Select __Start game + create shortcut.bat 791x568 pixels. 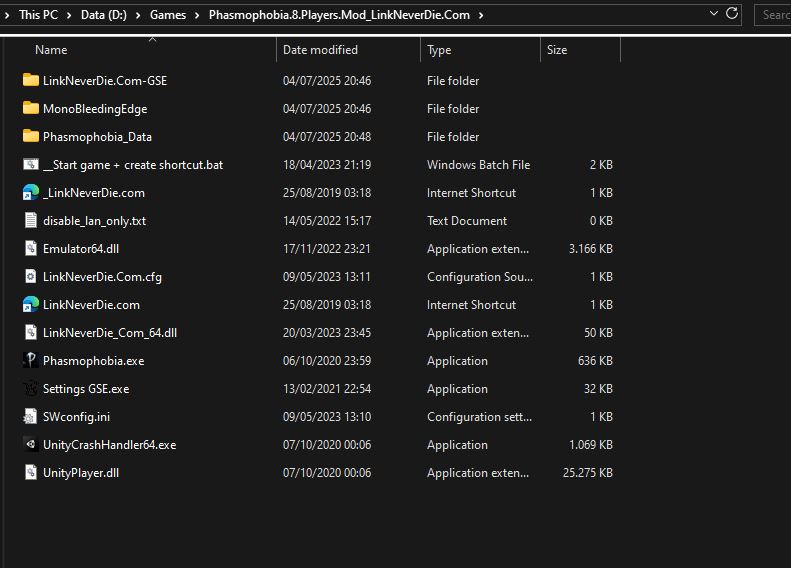pyautogui.click(x=133, y=165)
